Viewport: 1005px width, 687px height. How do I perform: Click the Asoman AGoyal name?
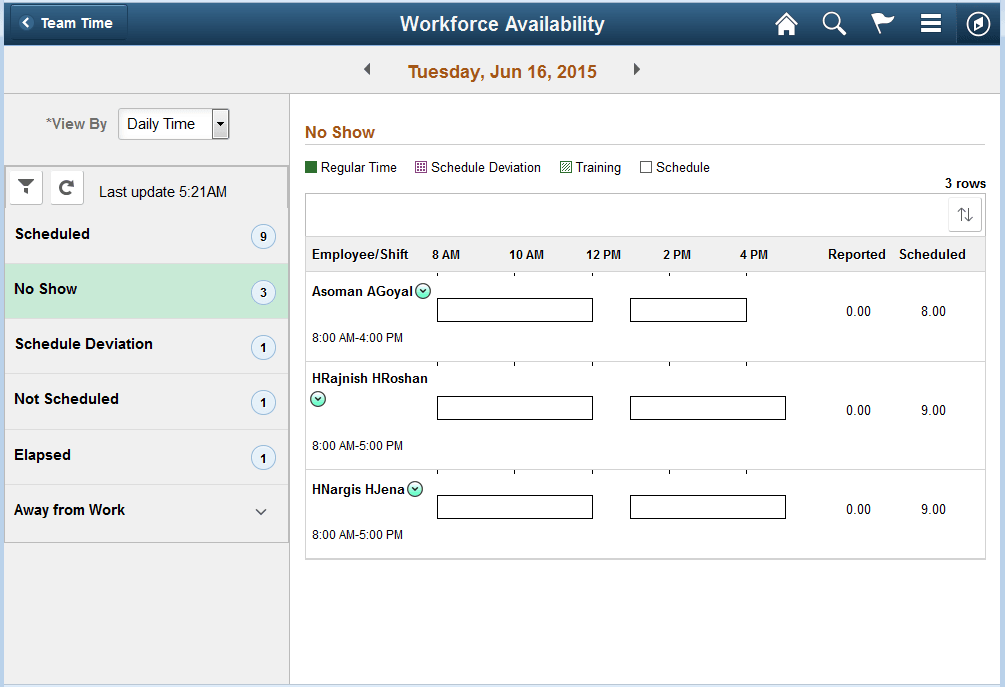click(362, 292)
